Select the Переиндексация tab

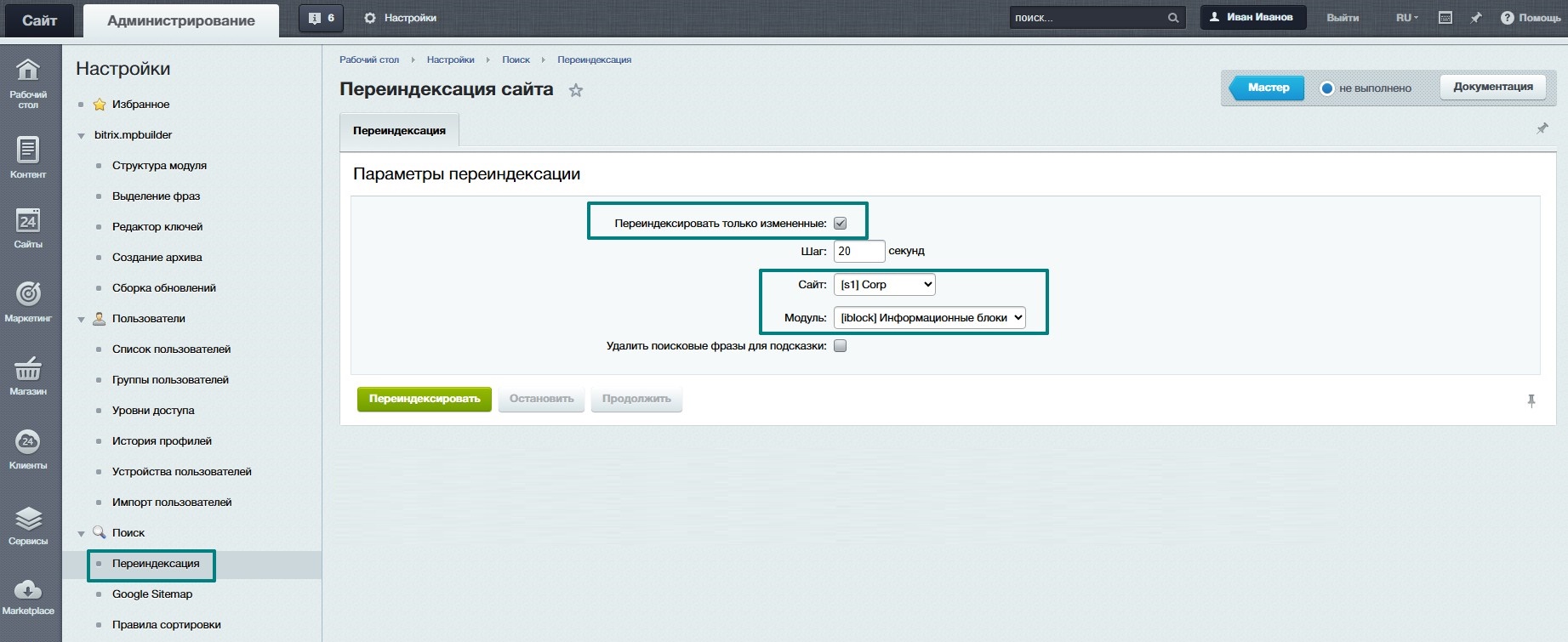click(399, 131)
